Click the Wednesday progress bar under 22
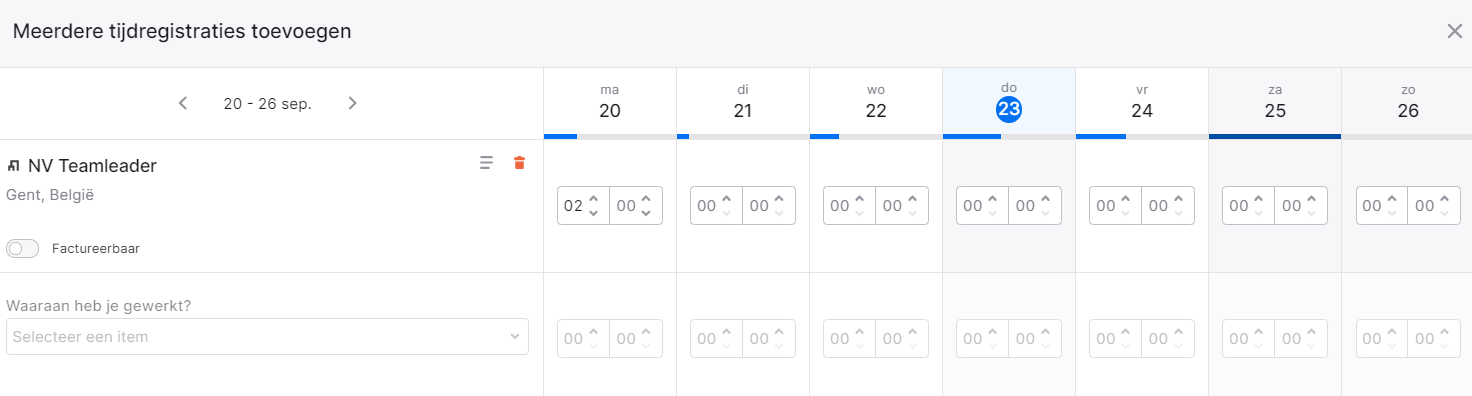Image resolution: width=1472 pixels, height=396 pixels. 876,136
